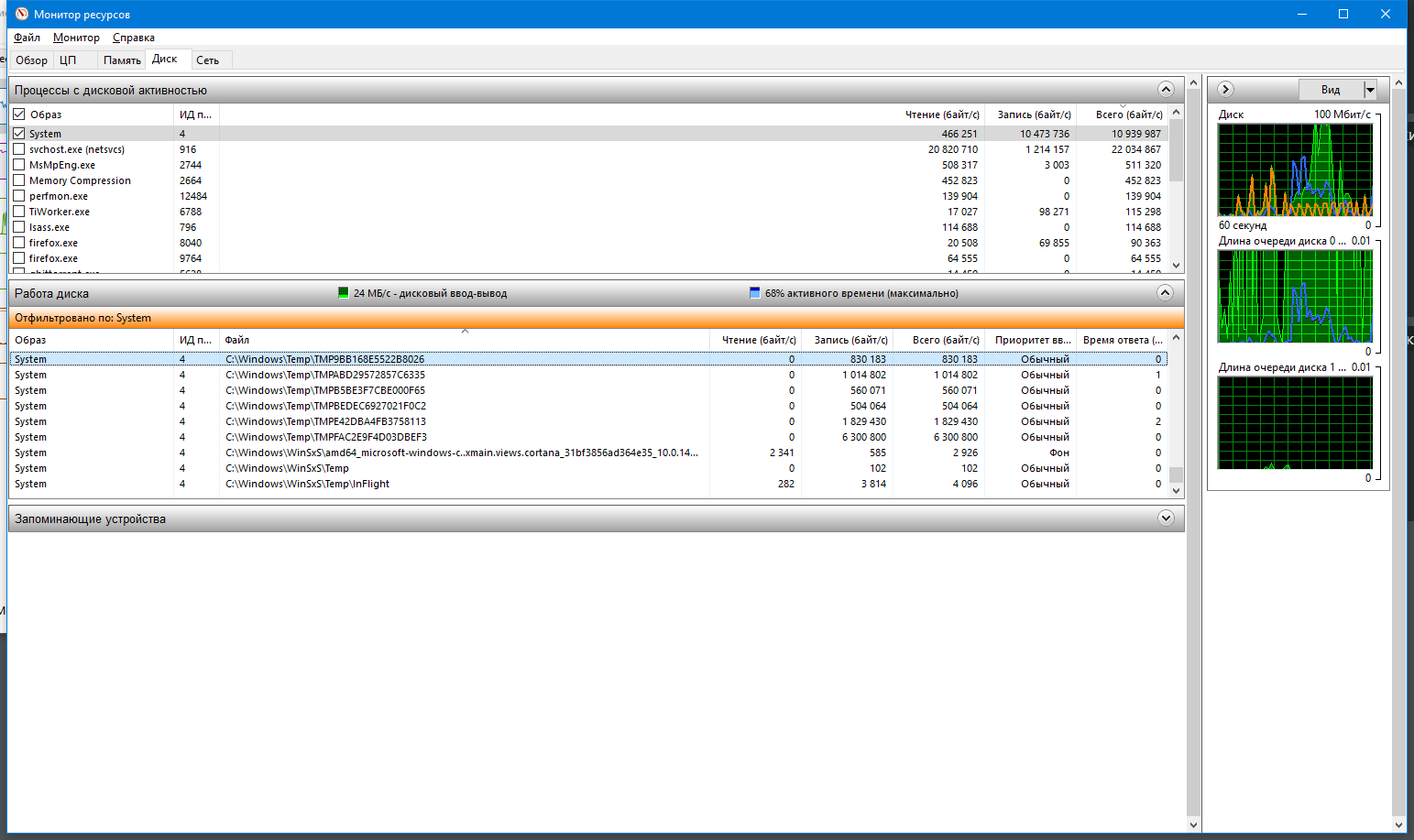Open the Сеть tab
Image resolution: width=1414 pixels, height=840 pixels.
[207, 60]
